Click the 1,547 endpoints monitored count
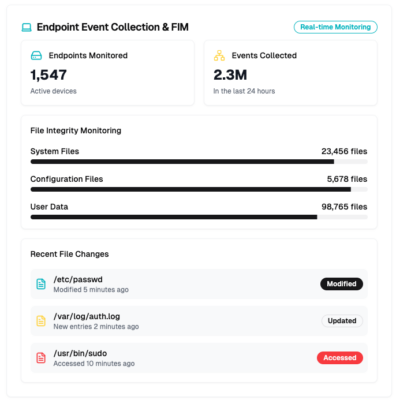 click(49, 75)
